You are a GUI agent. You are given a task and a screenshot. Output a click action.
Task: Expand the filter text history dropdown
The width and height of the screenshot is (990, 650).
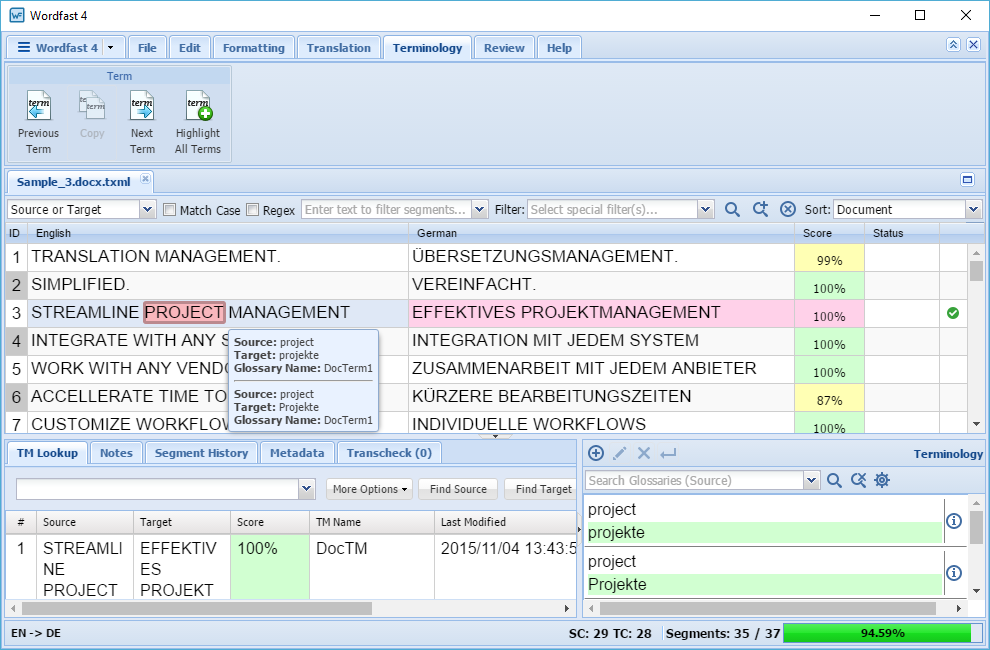point(480,210)
